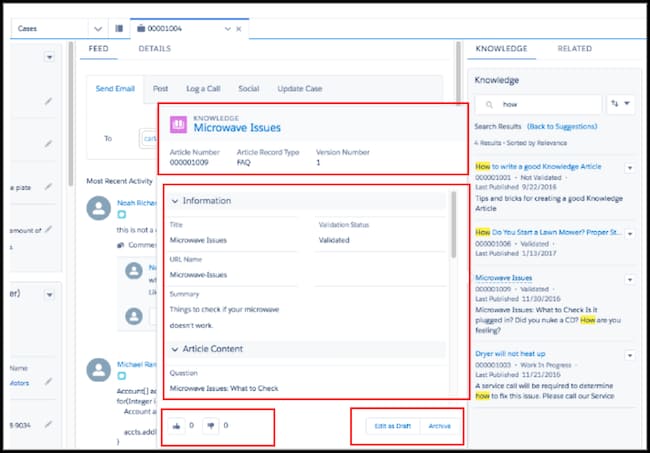Click the Archive button

pos(440,426)
